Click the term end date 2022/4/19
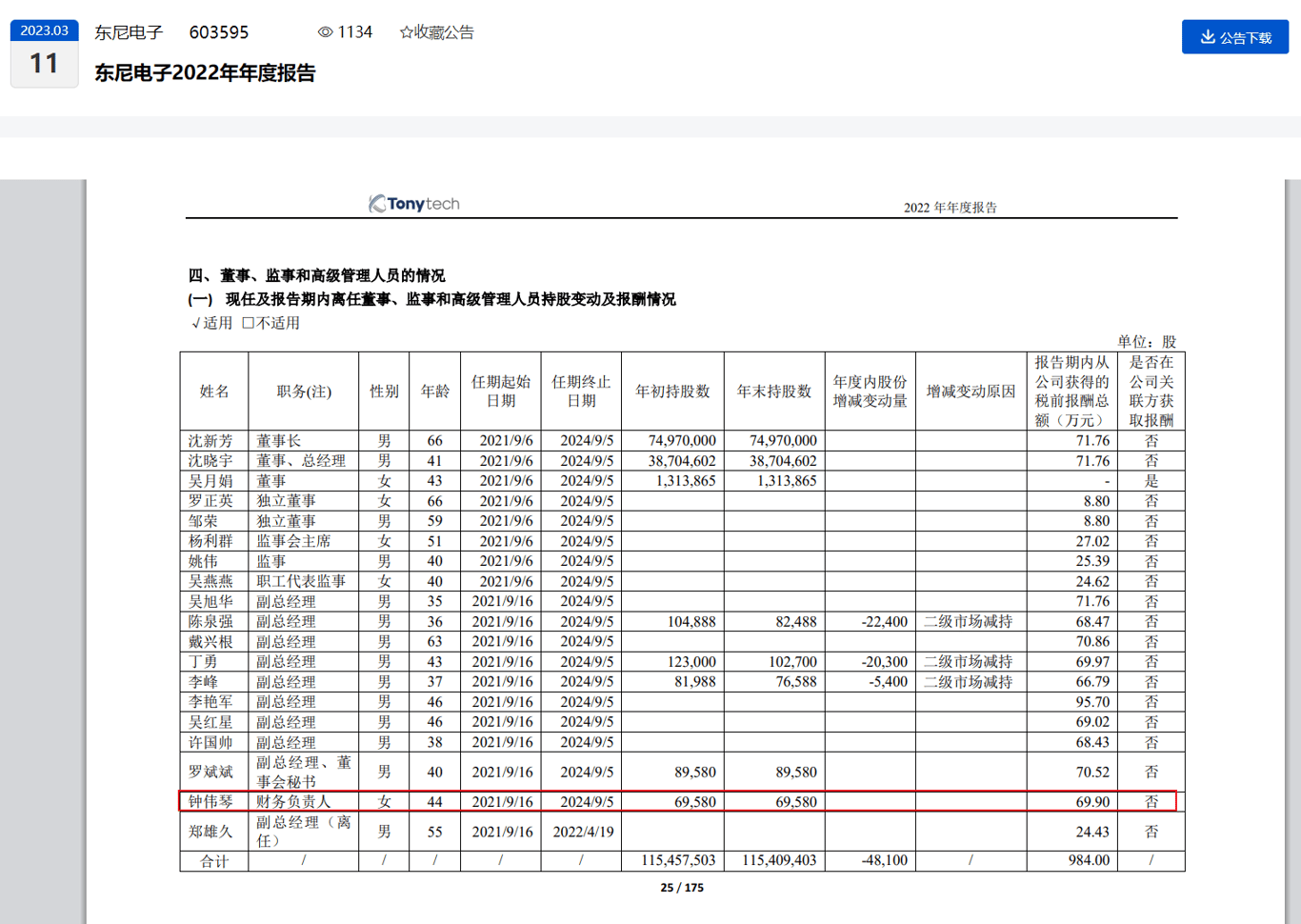Screen dimensions: 1301x924 [583, 832]
